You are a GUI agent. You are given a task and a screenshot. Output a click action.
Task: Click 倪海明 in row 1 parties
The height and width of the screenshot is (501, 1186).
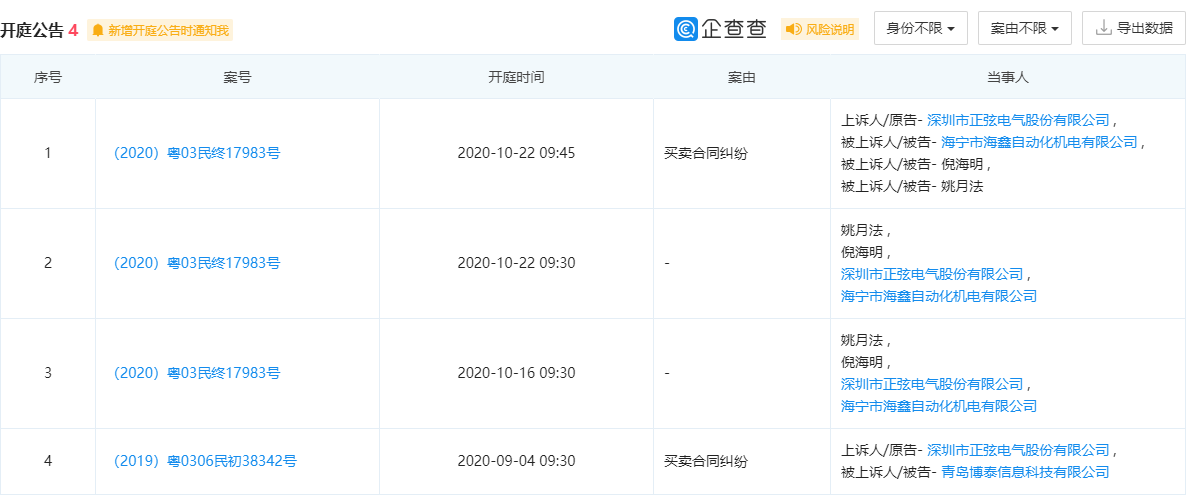tap(963, 163)
